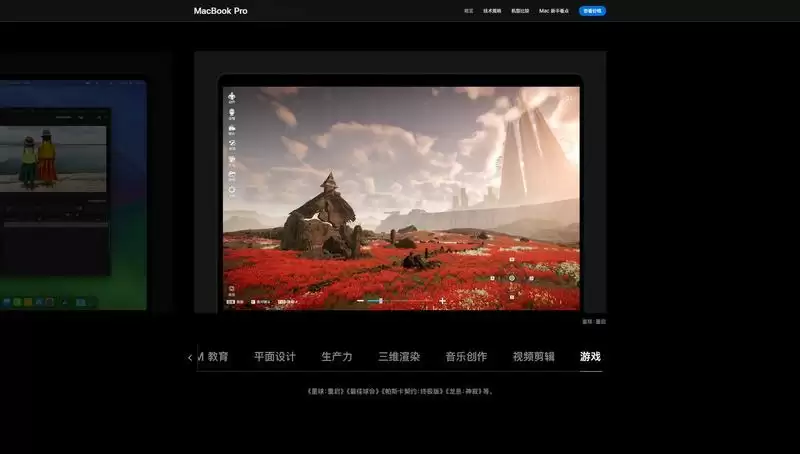Click the red flower field game image
Screen dimensions: 800x454
(401, 198)
